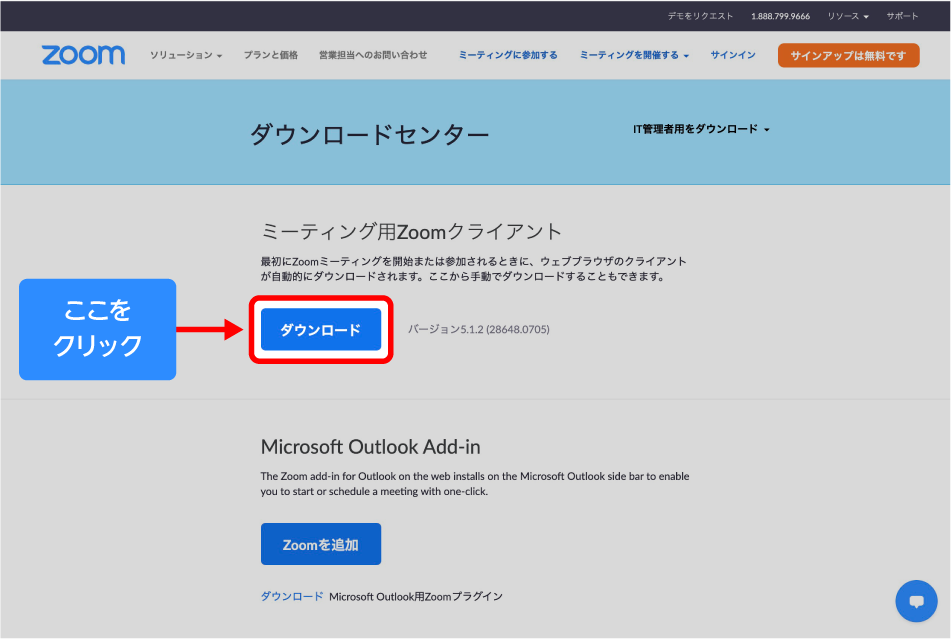Open プランと価格 page
Viewport: 951px width, 639px height.
coord(271,55)
